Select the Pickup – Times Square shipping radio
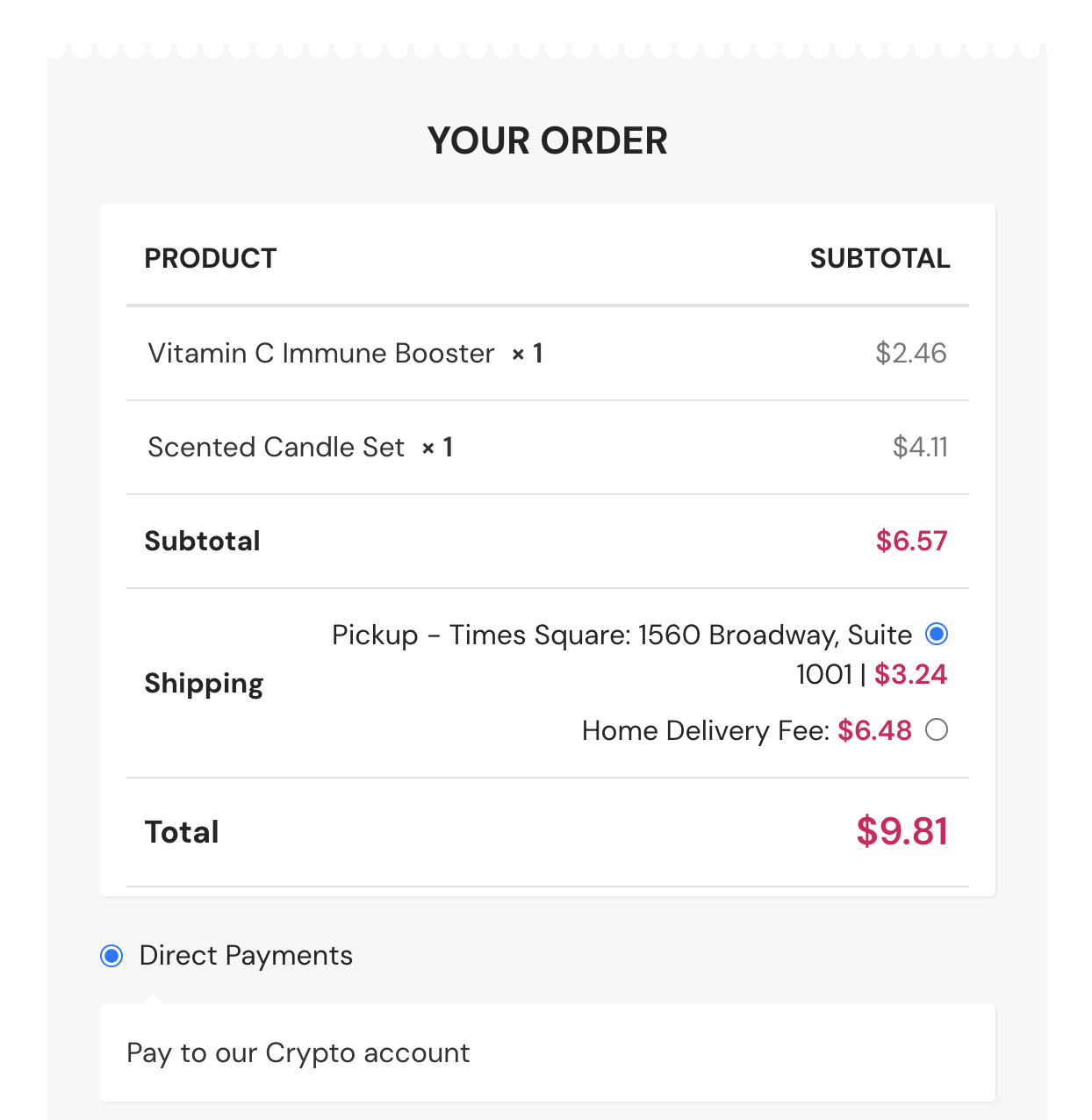This screenshot has width=1092, height=1120. (x=937, y=634)
